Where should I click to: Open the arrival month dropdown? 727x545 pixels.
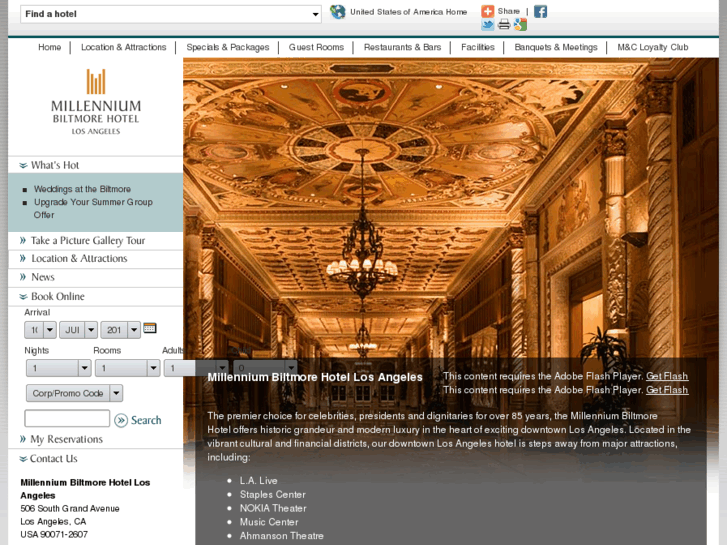pyautogui.click(x=78, y=330)
